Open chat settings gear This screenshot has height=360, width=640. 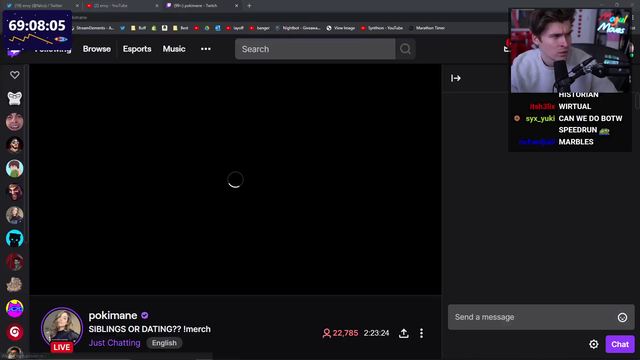click(x=594, y=344)
